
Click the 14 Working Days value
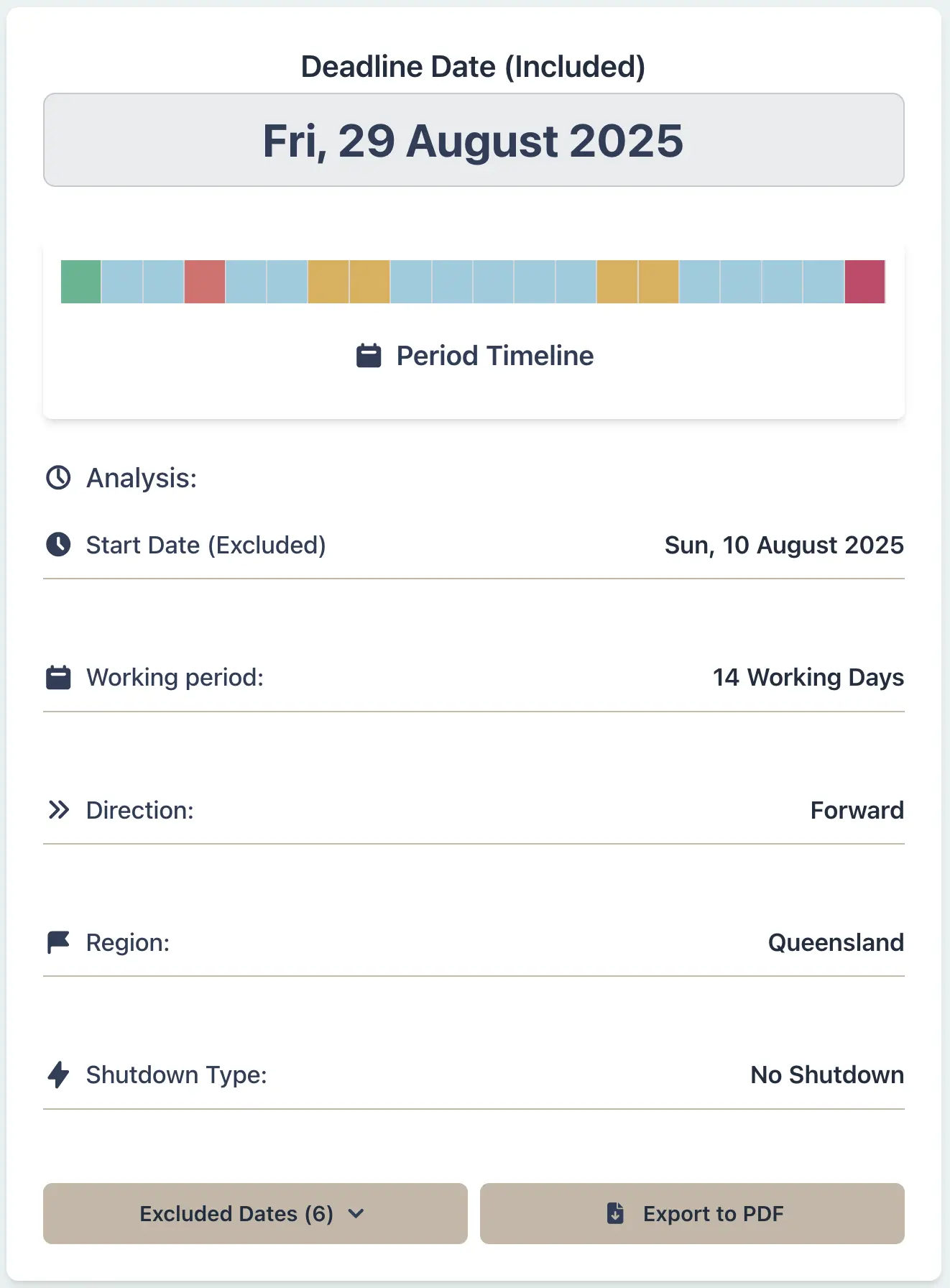click(x=807, y=676)
